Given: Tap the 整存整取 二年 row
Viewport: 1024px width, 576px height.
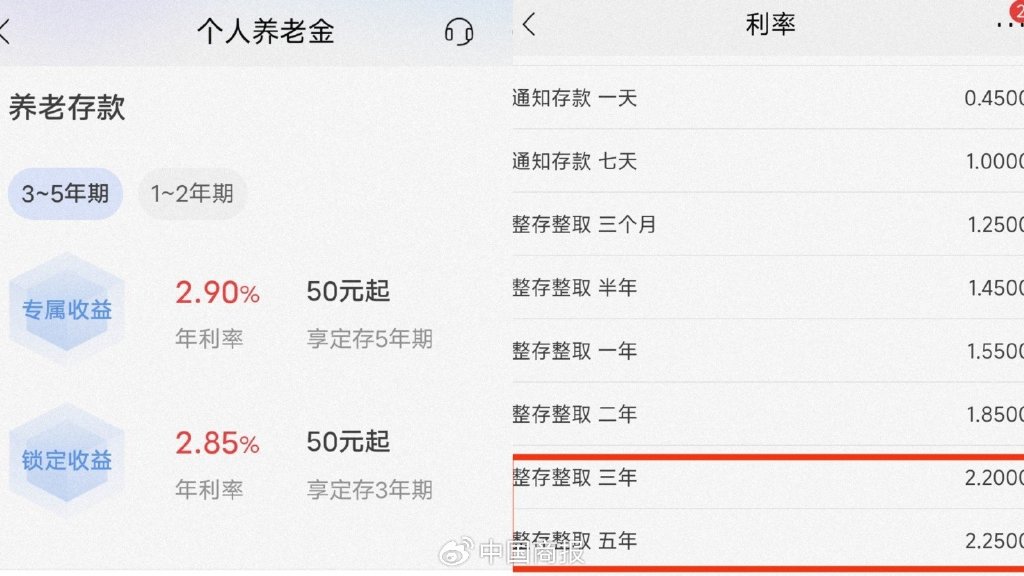Looking at the screenshot, I should 768,414.
